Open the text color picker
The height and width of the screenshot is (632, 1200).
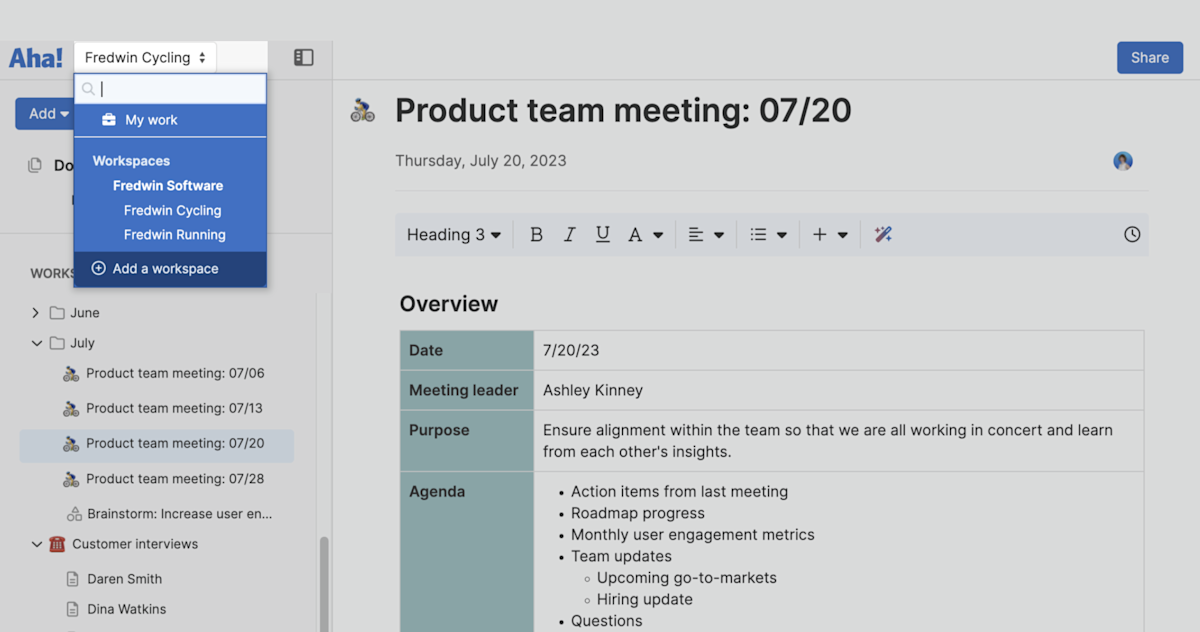(641, 234)
